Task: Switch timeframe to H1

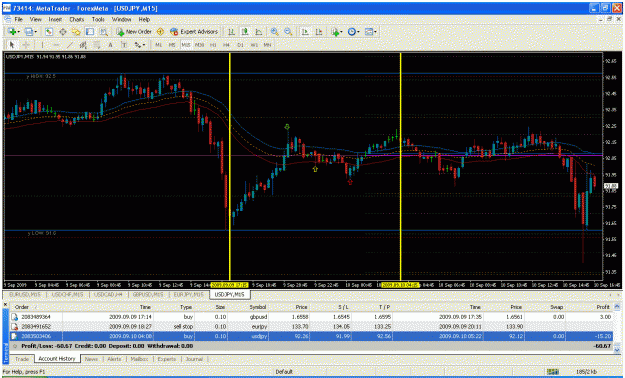Action: tap(213, 45)
